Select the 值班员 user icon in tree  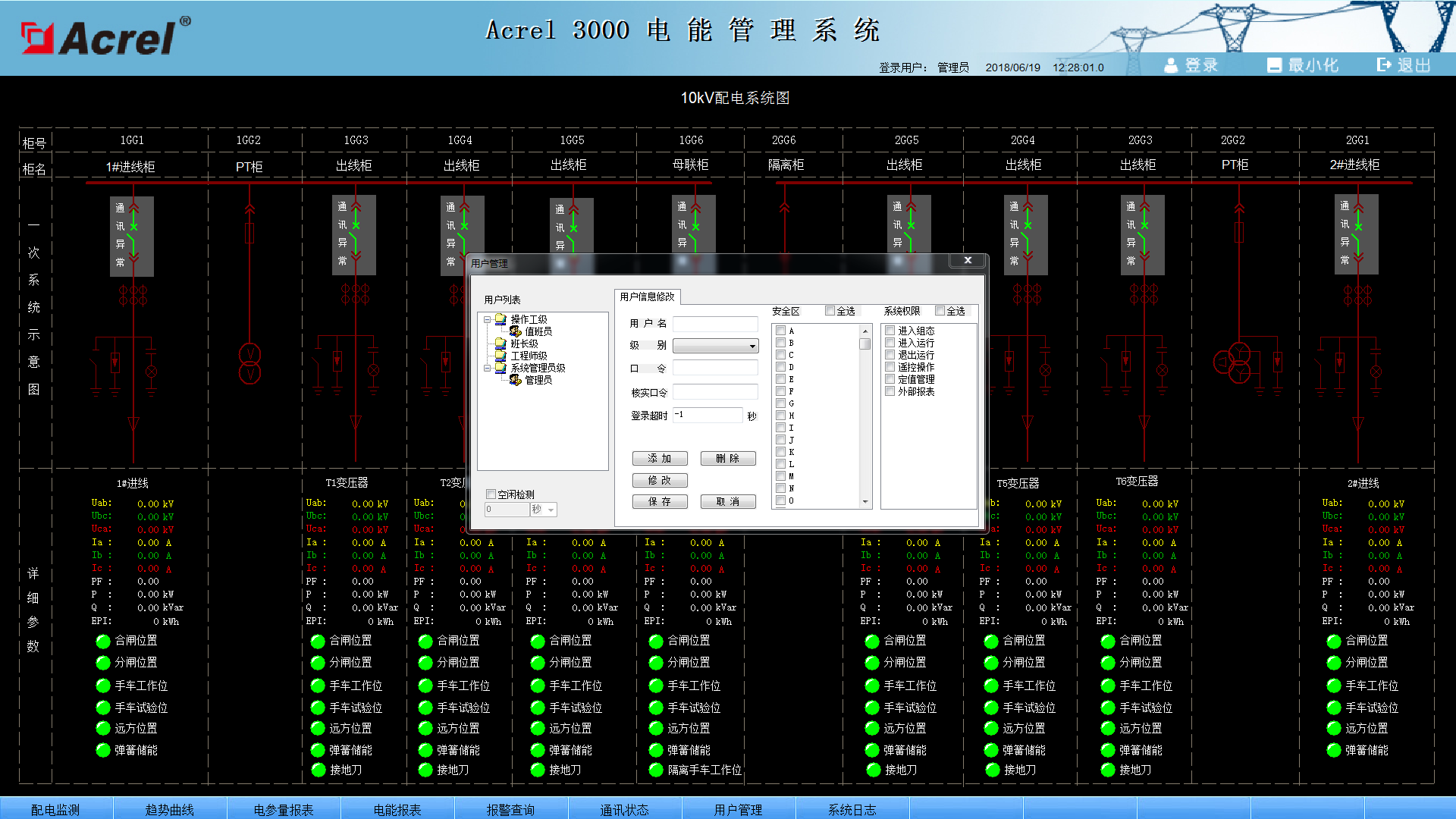click(x=516, y=331)
